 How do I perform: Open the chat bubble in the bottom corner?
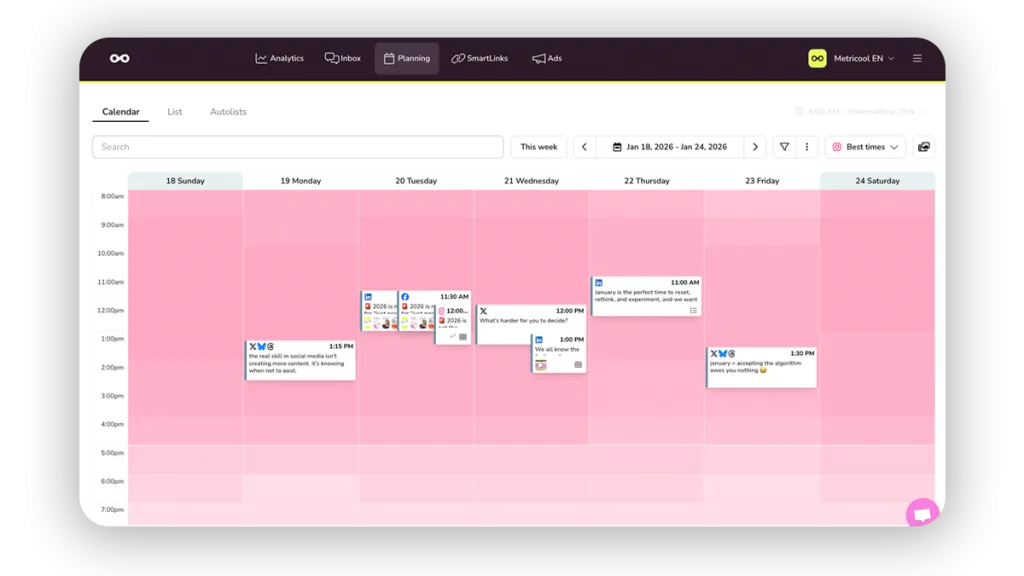pos(923,513)
